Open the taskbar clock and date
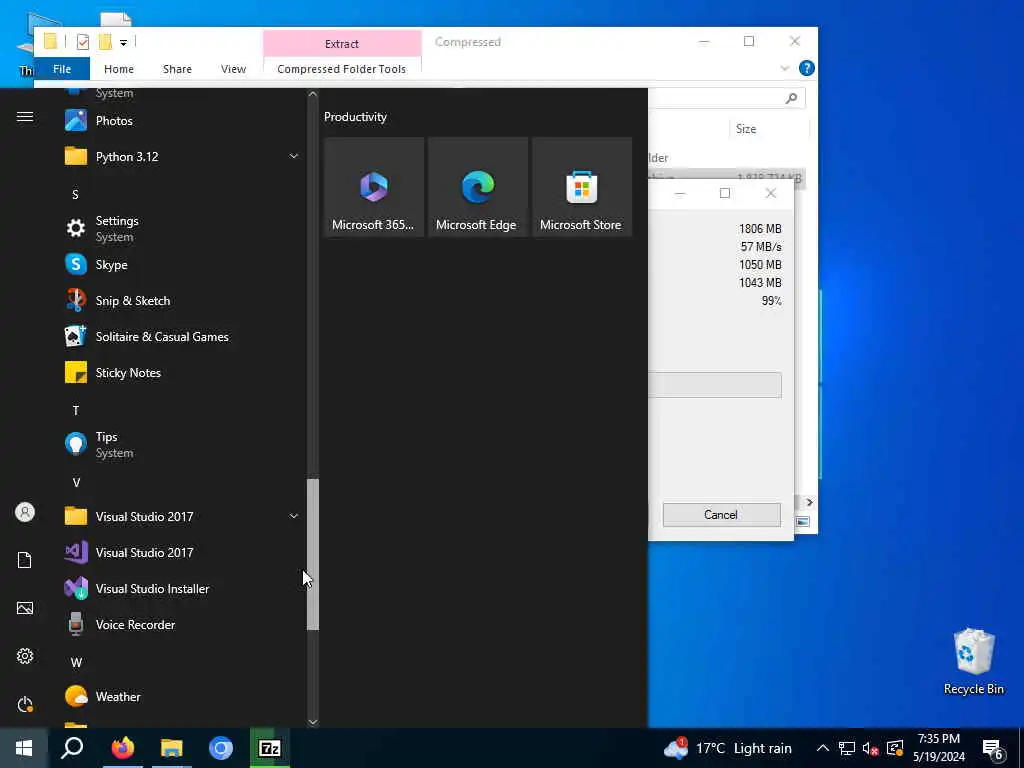1024x768 pixels. (938, 748)
